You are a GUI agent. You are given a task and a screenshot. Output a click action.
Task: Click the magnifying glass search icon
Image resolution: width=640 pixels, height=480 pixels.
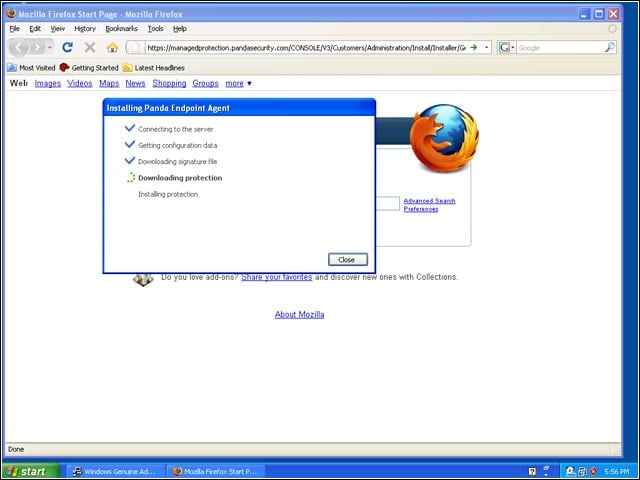point(609,47)
